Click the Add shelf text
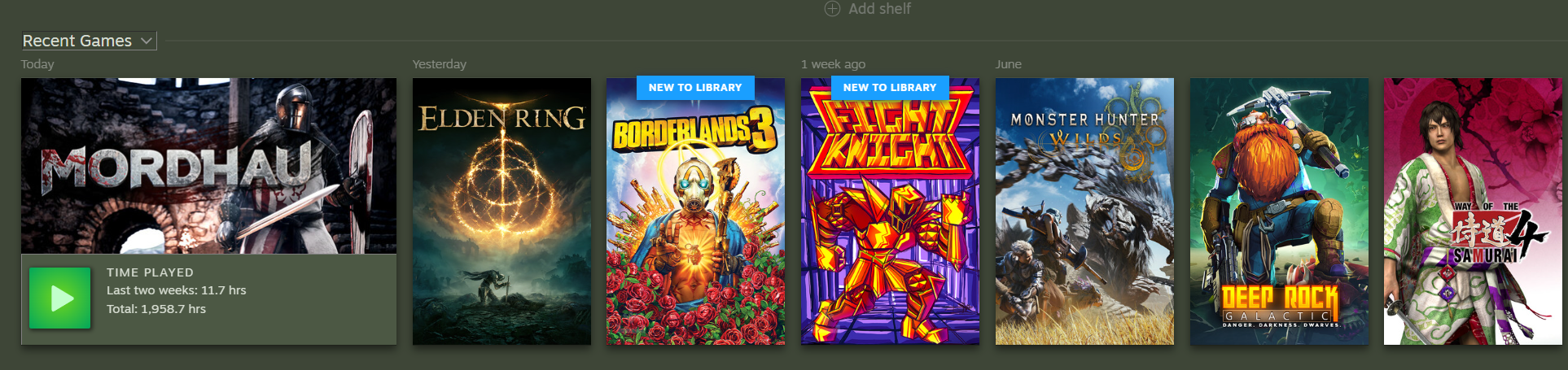Screen dimensions: 1568x370 [879, 9]
